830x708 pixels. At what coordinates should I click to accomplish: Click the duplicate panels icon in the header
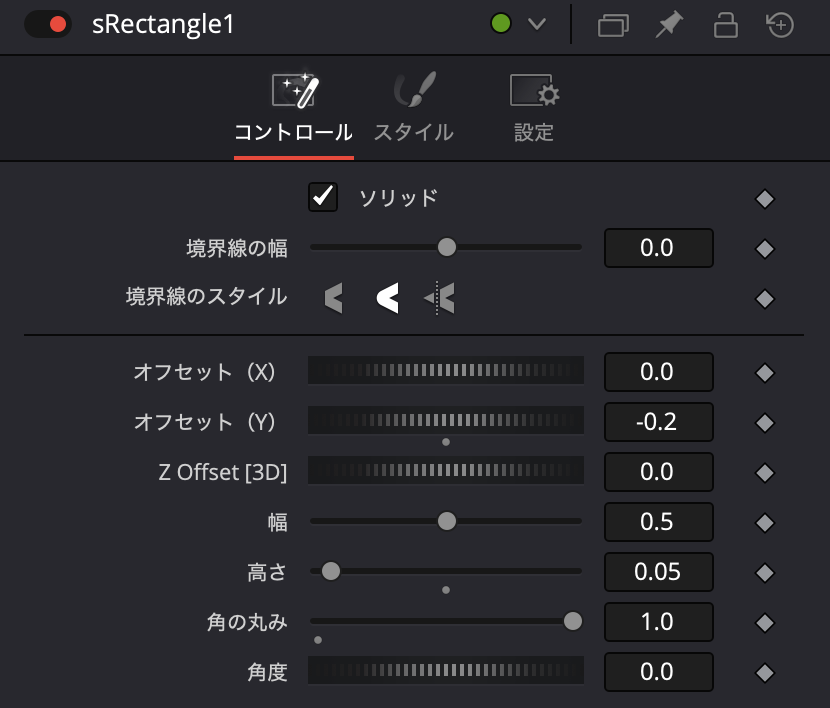612,25
